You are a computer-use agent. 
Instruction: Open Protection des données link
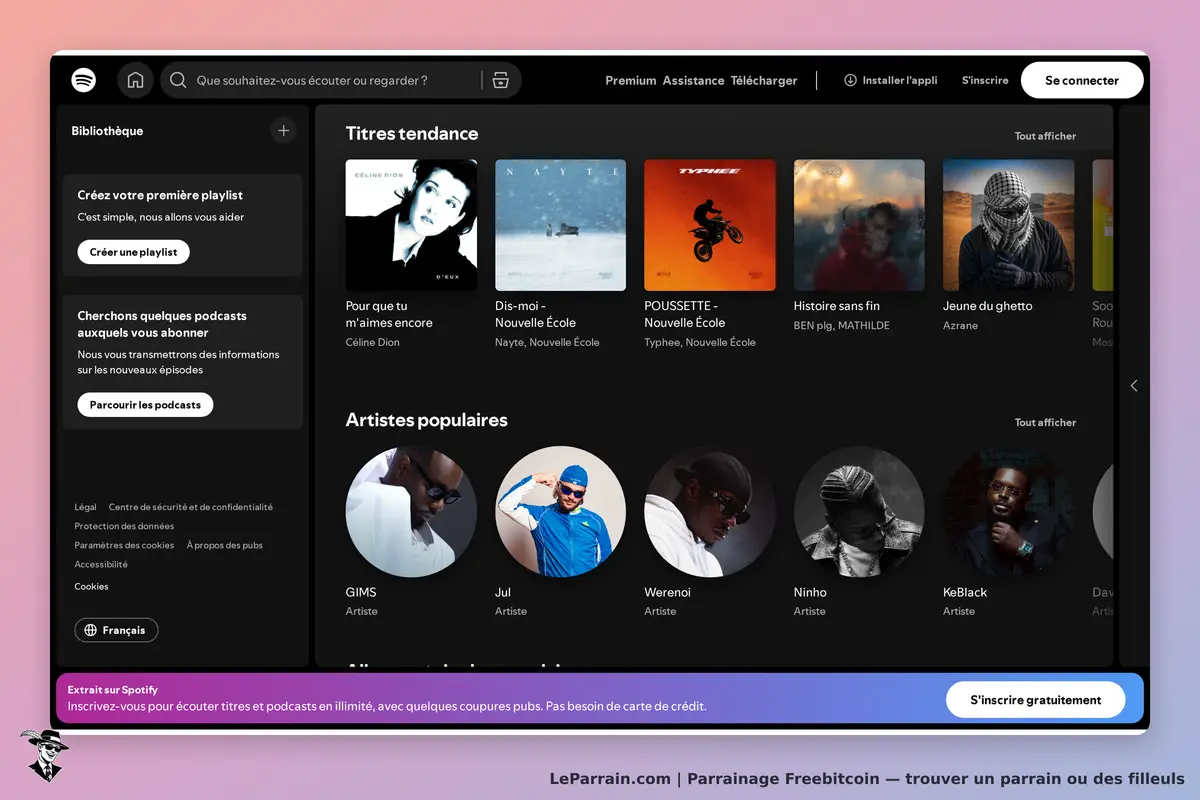pyautogui.click(x=124, y=526)
